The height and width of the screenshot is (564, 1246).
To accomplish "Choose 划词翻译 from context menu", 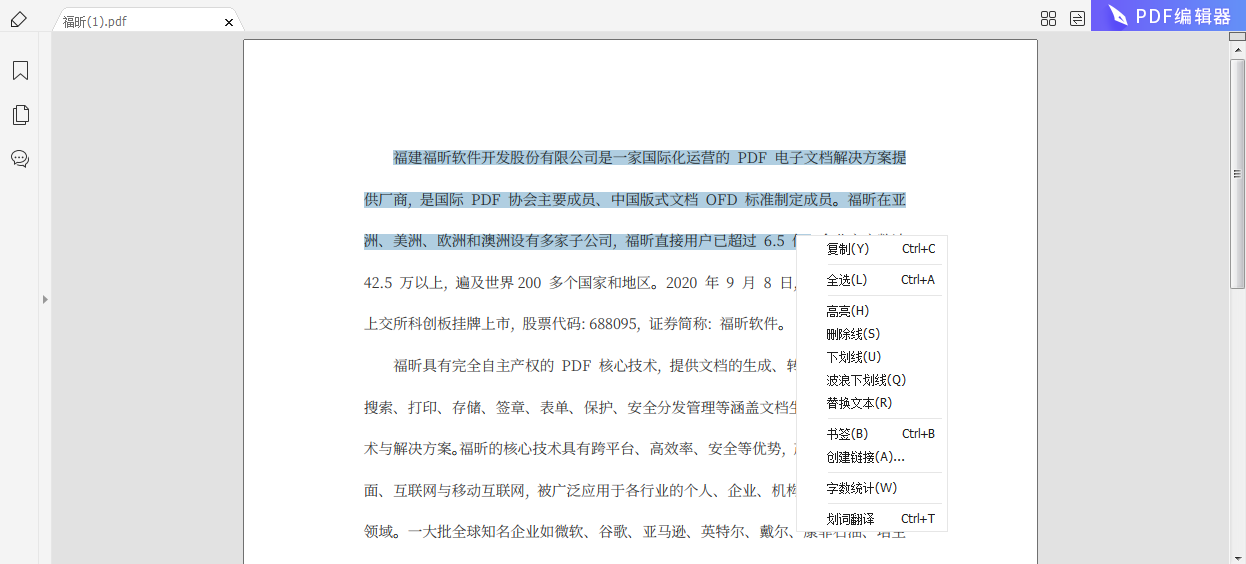I will (871, 519).
